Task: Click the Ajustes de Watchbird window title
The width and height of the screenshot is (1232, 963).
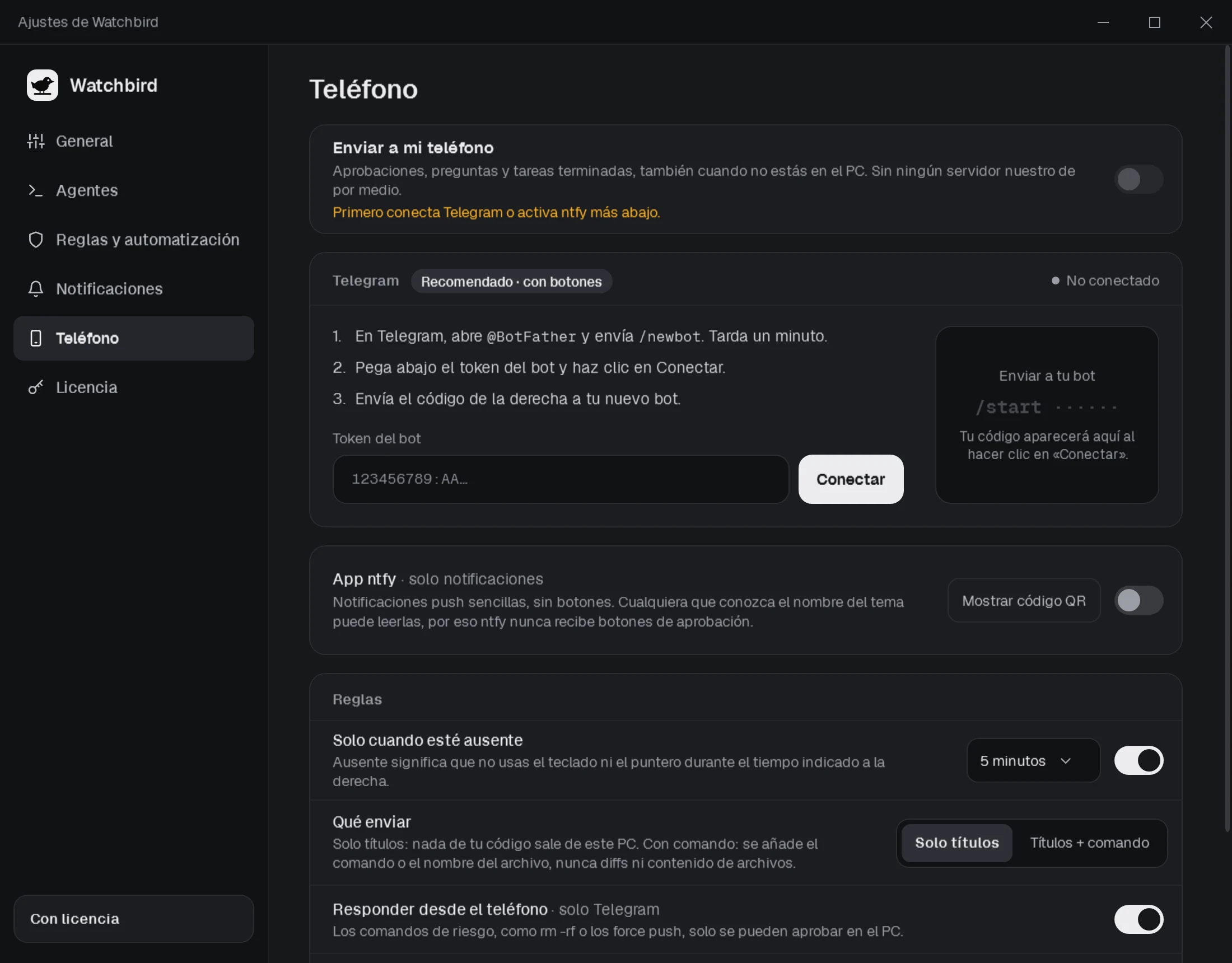Action: pos(88,22)
